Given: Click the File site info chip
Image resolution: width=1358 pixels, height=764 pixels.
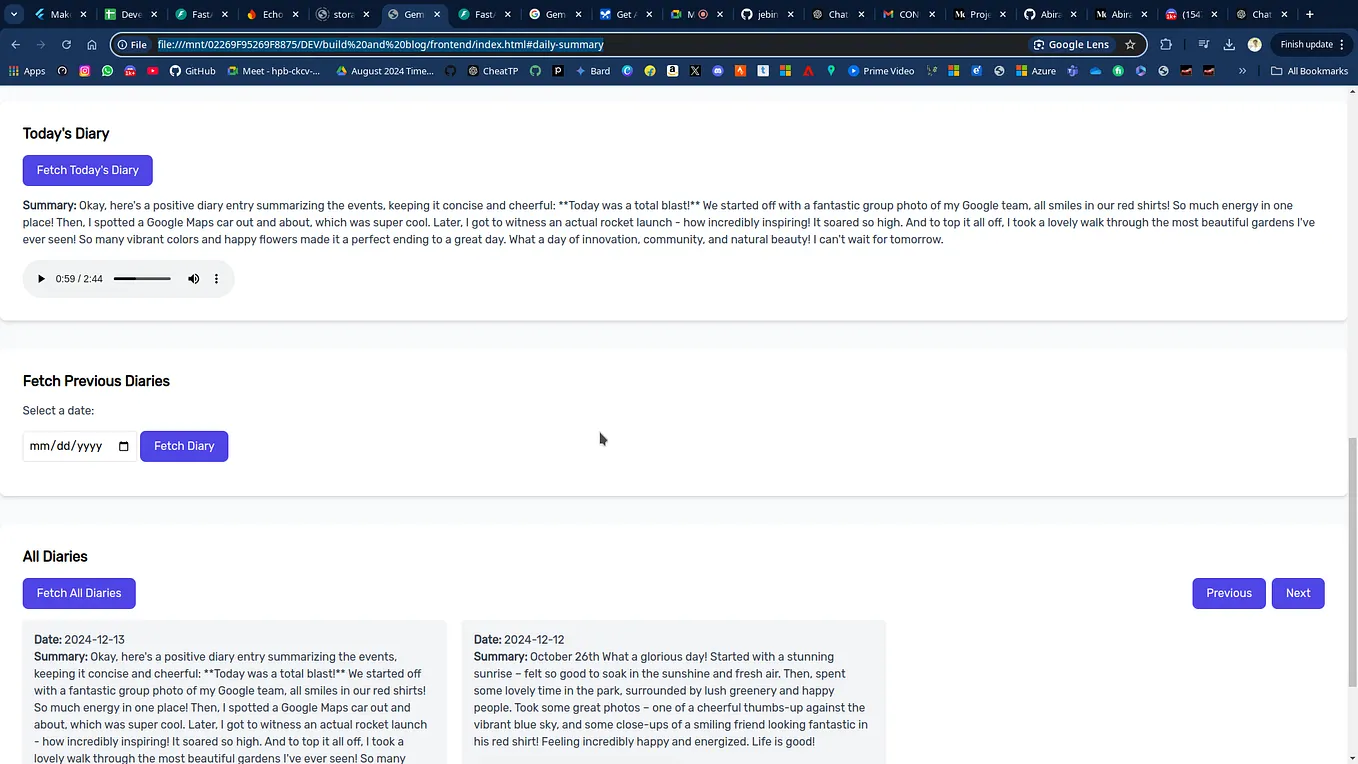Looking at the screenshot, I should pos(132,45).
